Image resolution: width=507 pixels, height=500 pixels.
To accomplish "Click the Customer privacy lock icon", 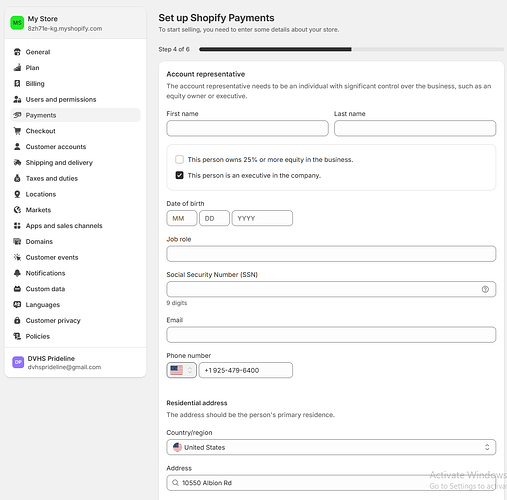I will click(17, 320).
